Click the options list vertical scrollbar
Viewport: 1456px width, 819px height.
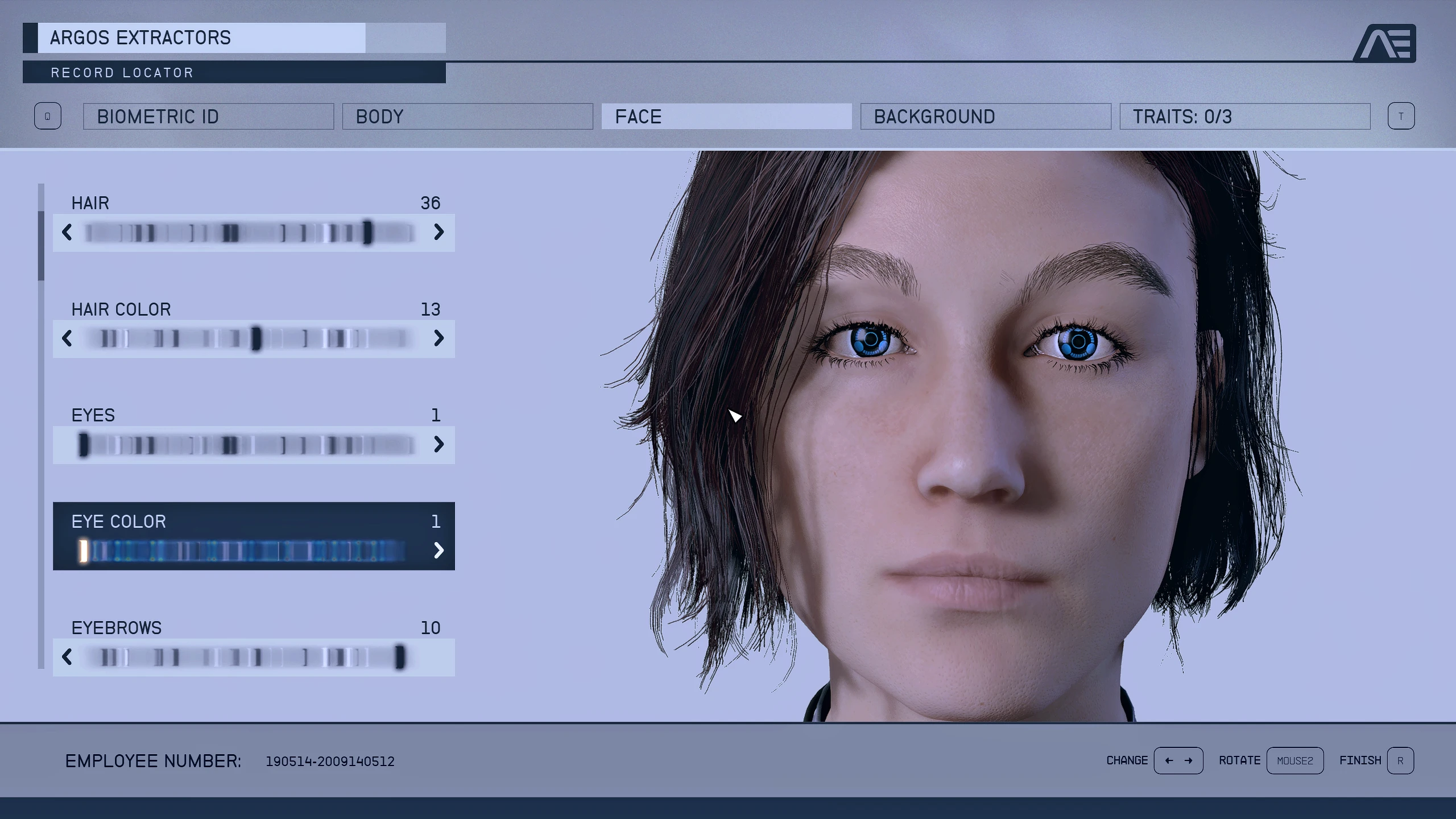41,246
